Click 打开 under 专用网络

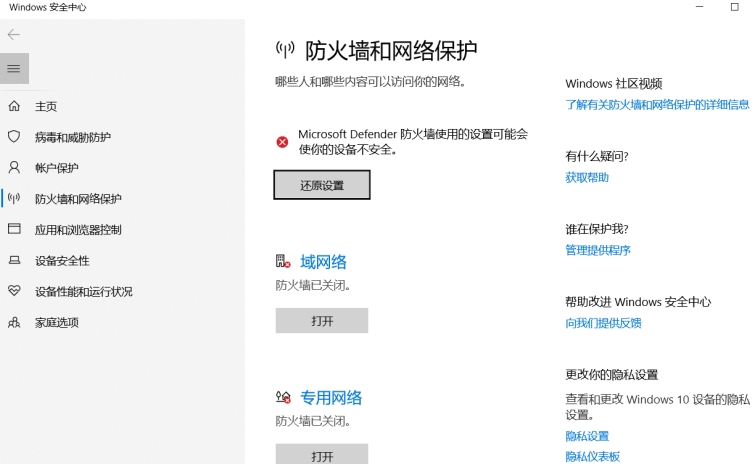pyautogui.click(x=322, y=455)
